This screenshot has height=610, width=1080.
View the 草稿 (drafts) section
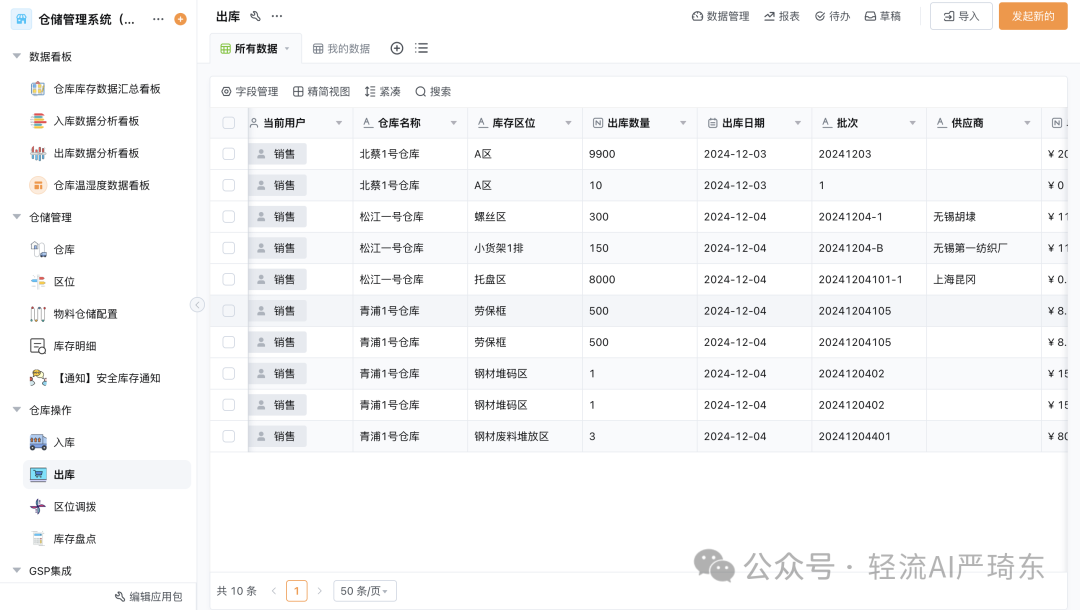coord(882,16)
